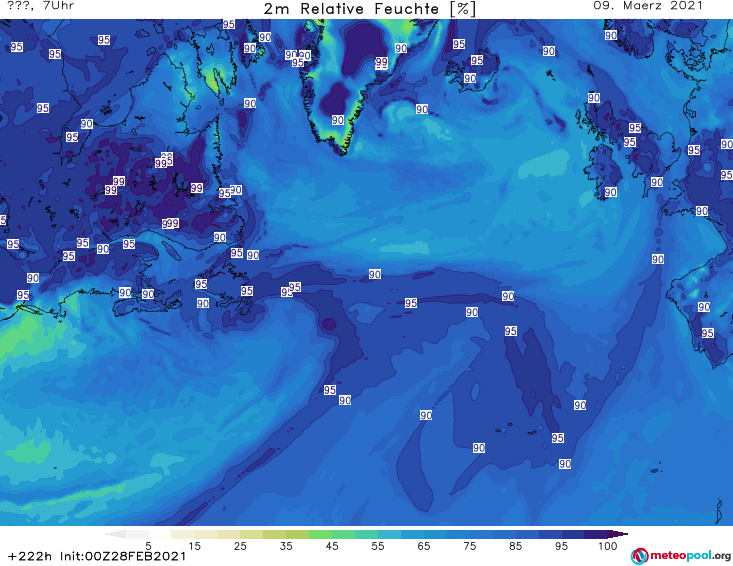Click the legend value "35"

(x=286, y=545)
